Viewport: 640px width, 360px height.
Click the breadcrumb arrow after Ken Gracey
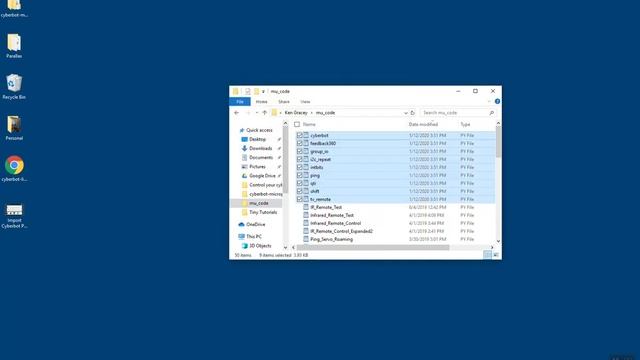312,113
